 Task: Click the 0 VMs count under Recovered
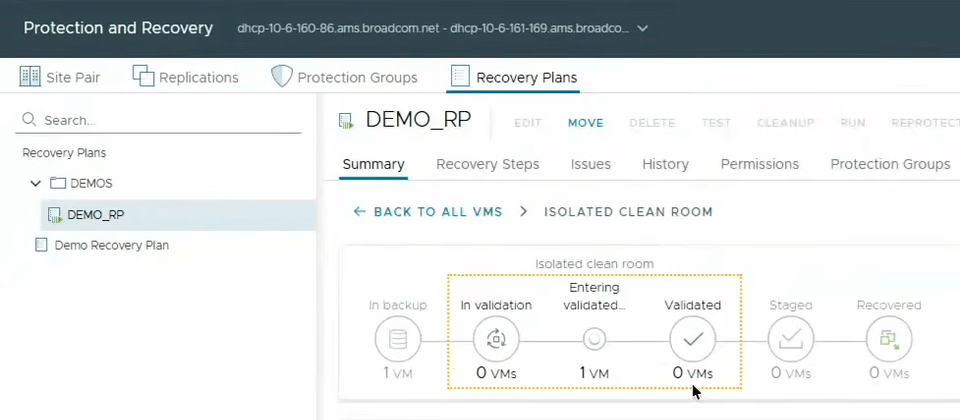point(889,372)
